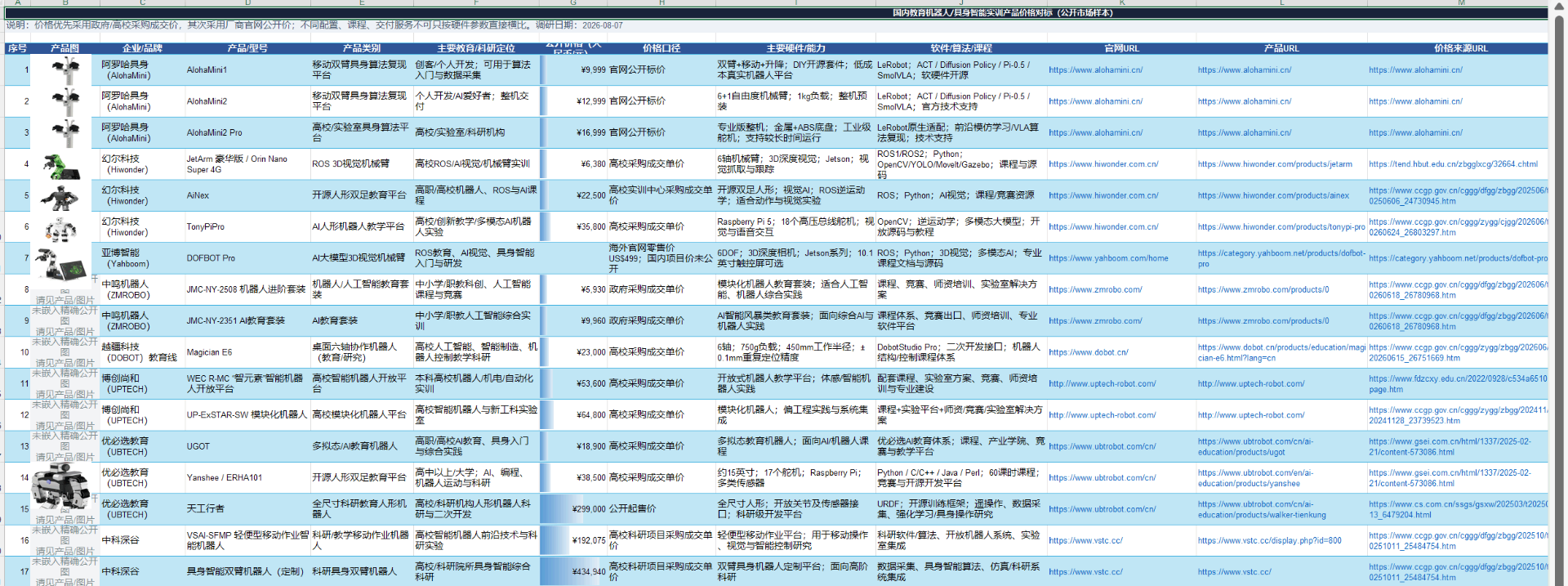
Task: Select the price cell ¥22,500
Action: click(x=573, y=195)
